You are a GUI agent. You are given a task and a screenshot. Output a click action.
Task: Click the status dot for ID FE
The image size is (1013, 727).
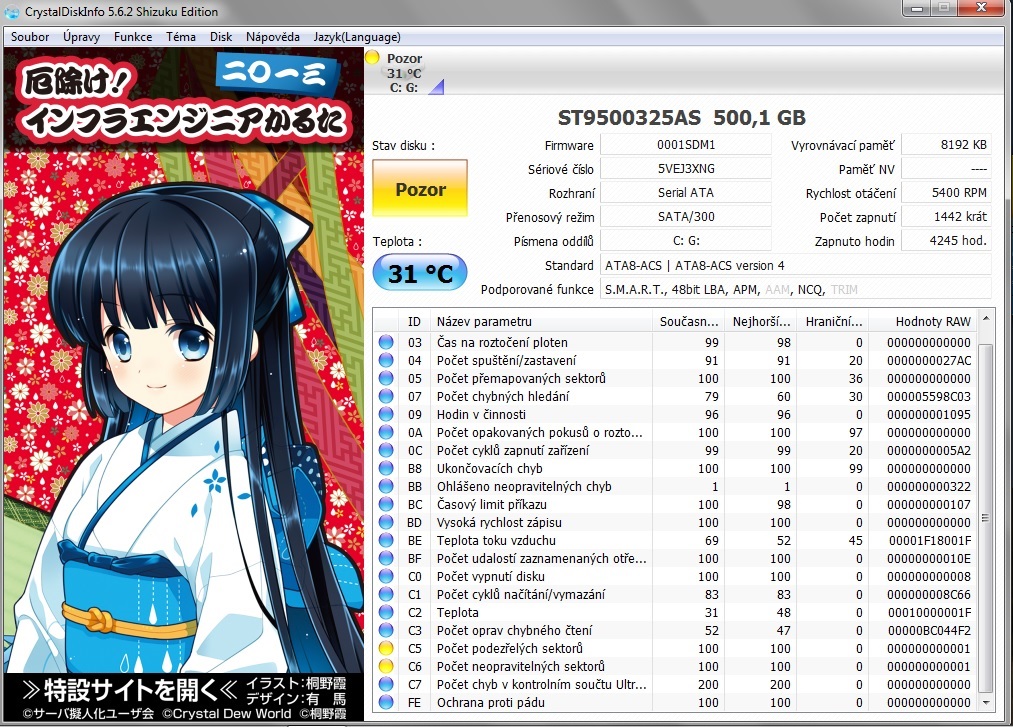click(x=386, y=702)
